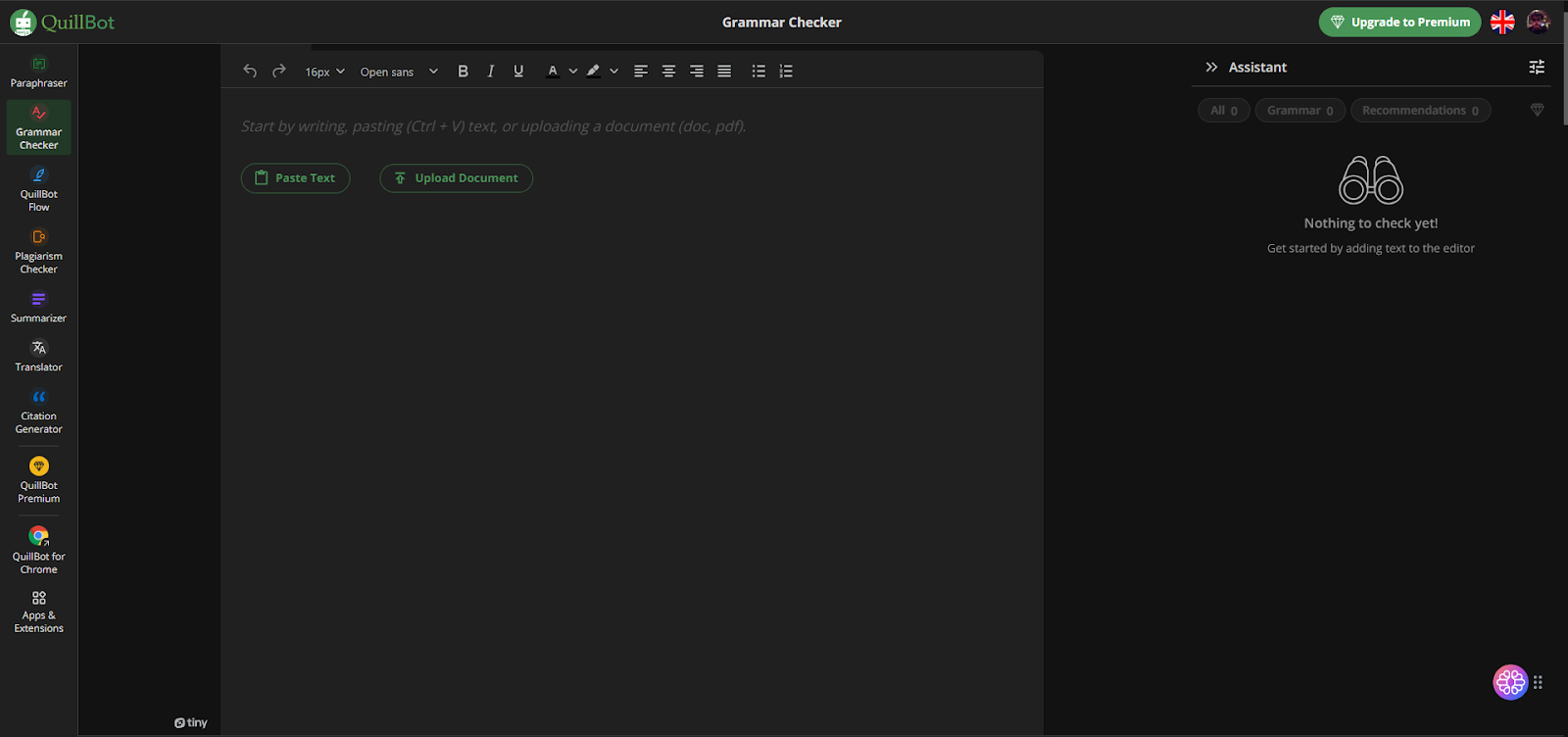1568x737 pixels.
Task: Click the Paste Text button
Action: pos(295,178)
